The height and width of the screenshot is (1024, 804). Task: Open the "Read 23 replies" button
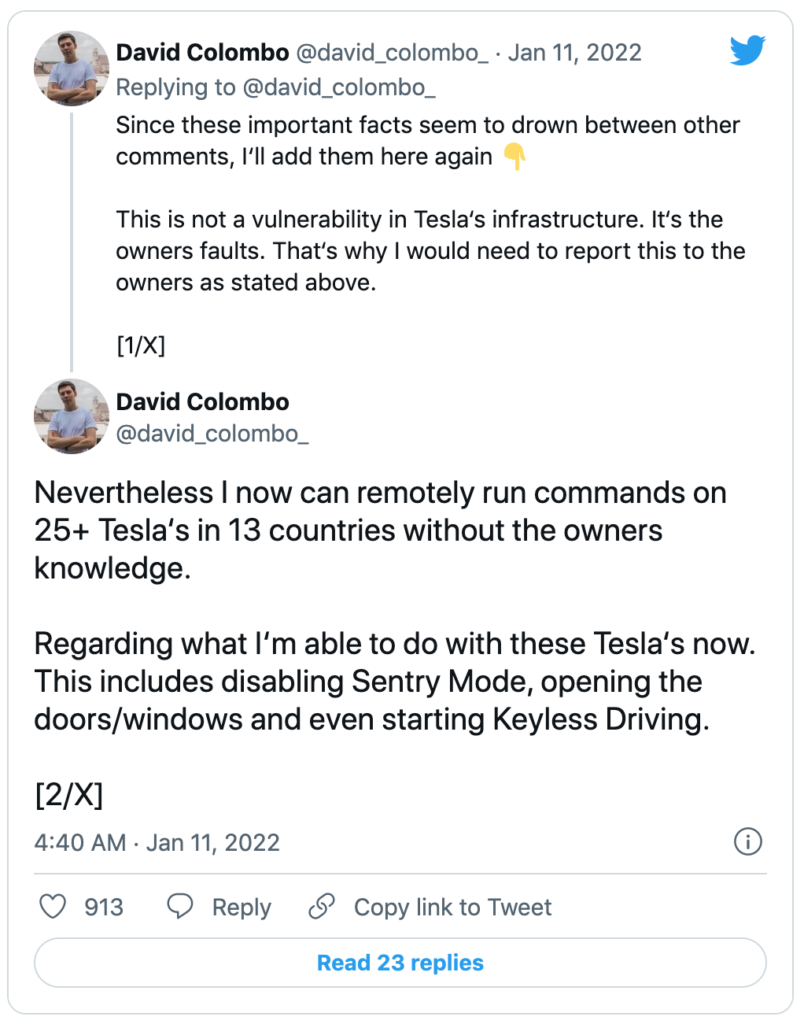coord(400,963)
